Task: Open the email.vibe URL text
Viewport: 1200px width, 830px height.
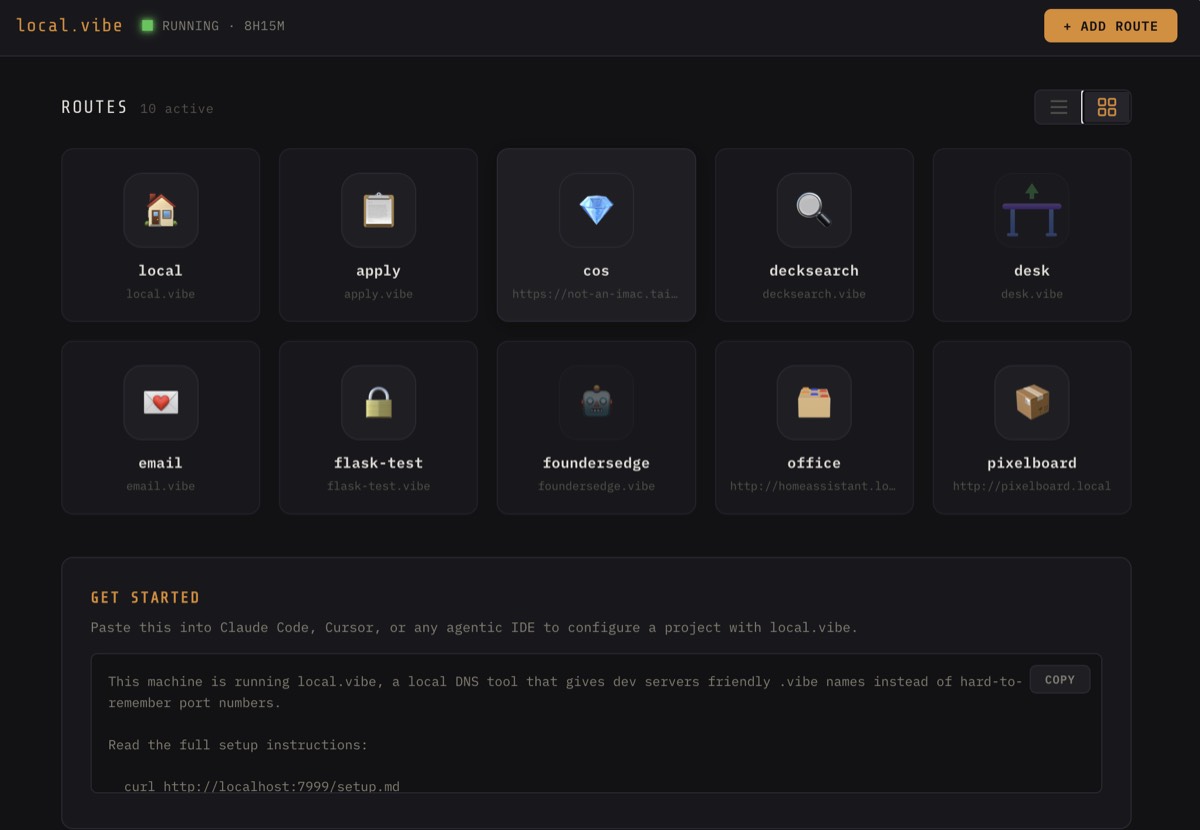Action: [x=160, y=486]
